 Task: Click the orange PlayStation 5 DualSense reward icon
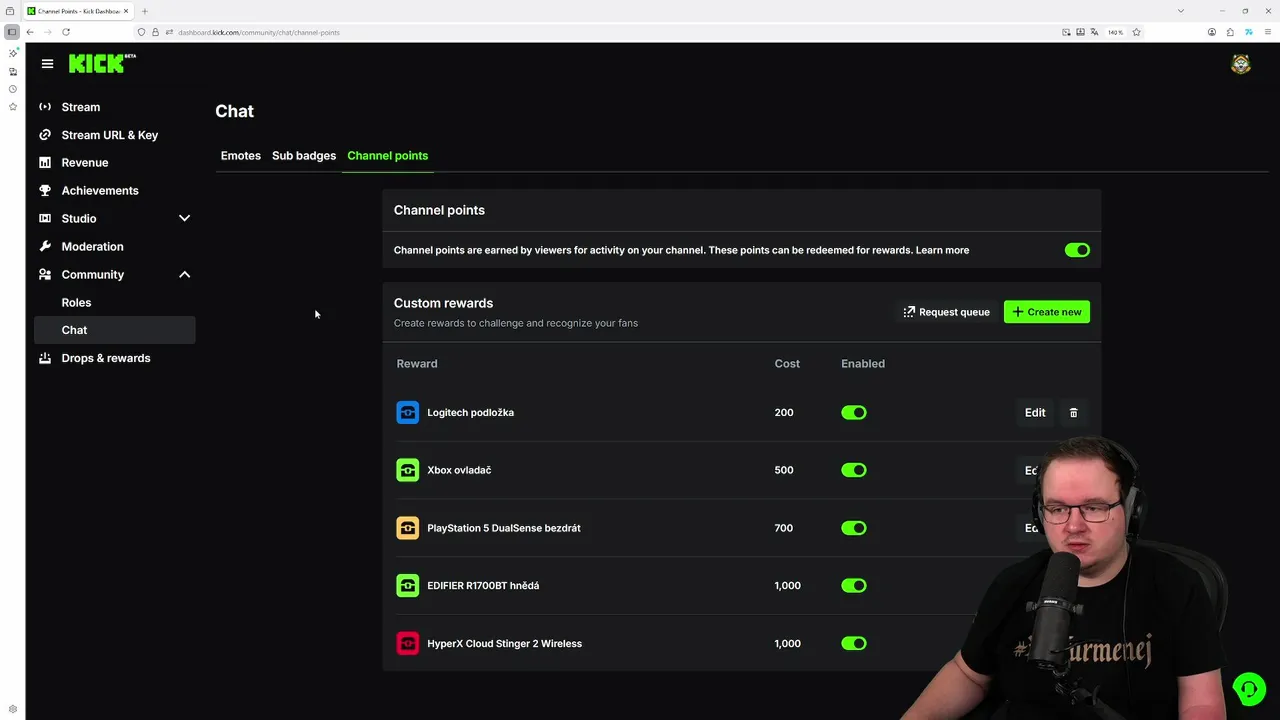pos(408,528)
